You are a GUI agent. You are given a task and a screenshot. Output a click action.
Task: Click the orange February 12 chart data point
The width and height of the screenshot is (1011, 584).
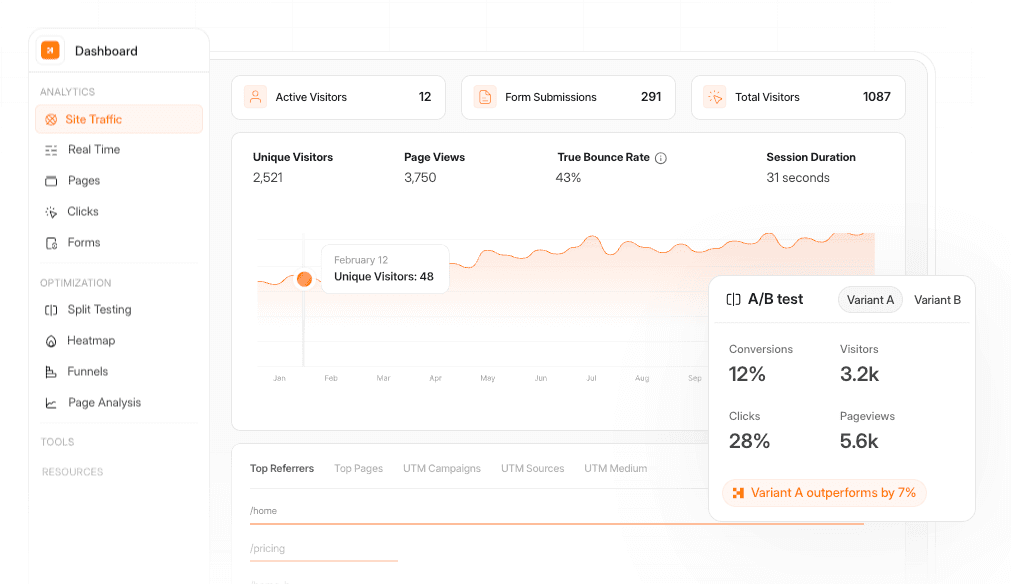click(304, 279)
